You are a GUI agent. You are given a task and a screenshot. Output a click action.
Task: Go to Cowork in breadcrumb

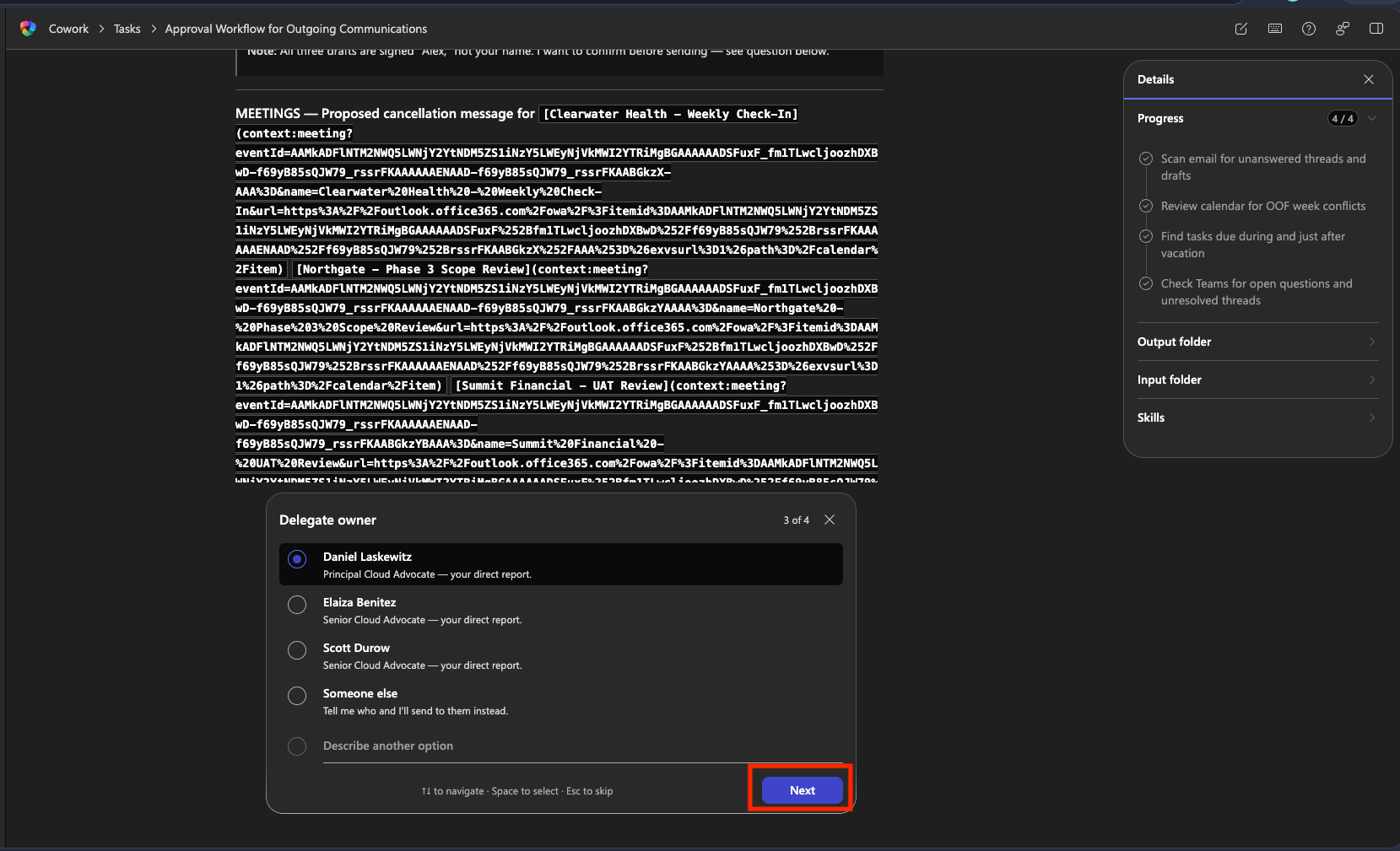(68, 29)
